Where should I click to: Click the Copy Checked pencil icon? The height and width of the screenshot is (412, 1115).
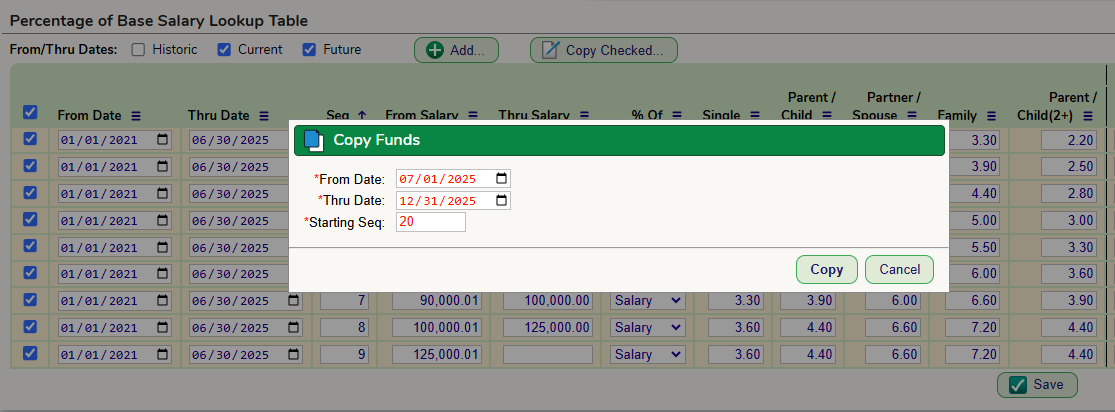click(550, 50)
